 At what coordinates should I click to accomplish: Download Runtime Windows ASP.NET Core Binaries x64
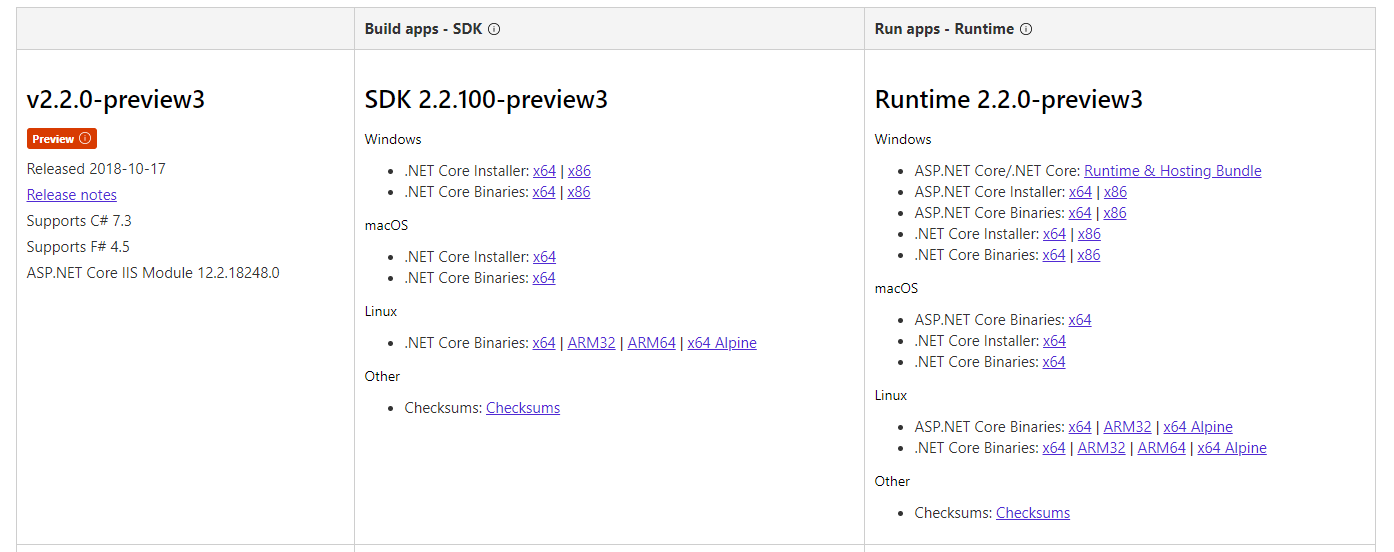pos(1080,213)
